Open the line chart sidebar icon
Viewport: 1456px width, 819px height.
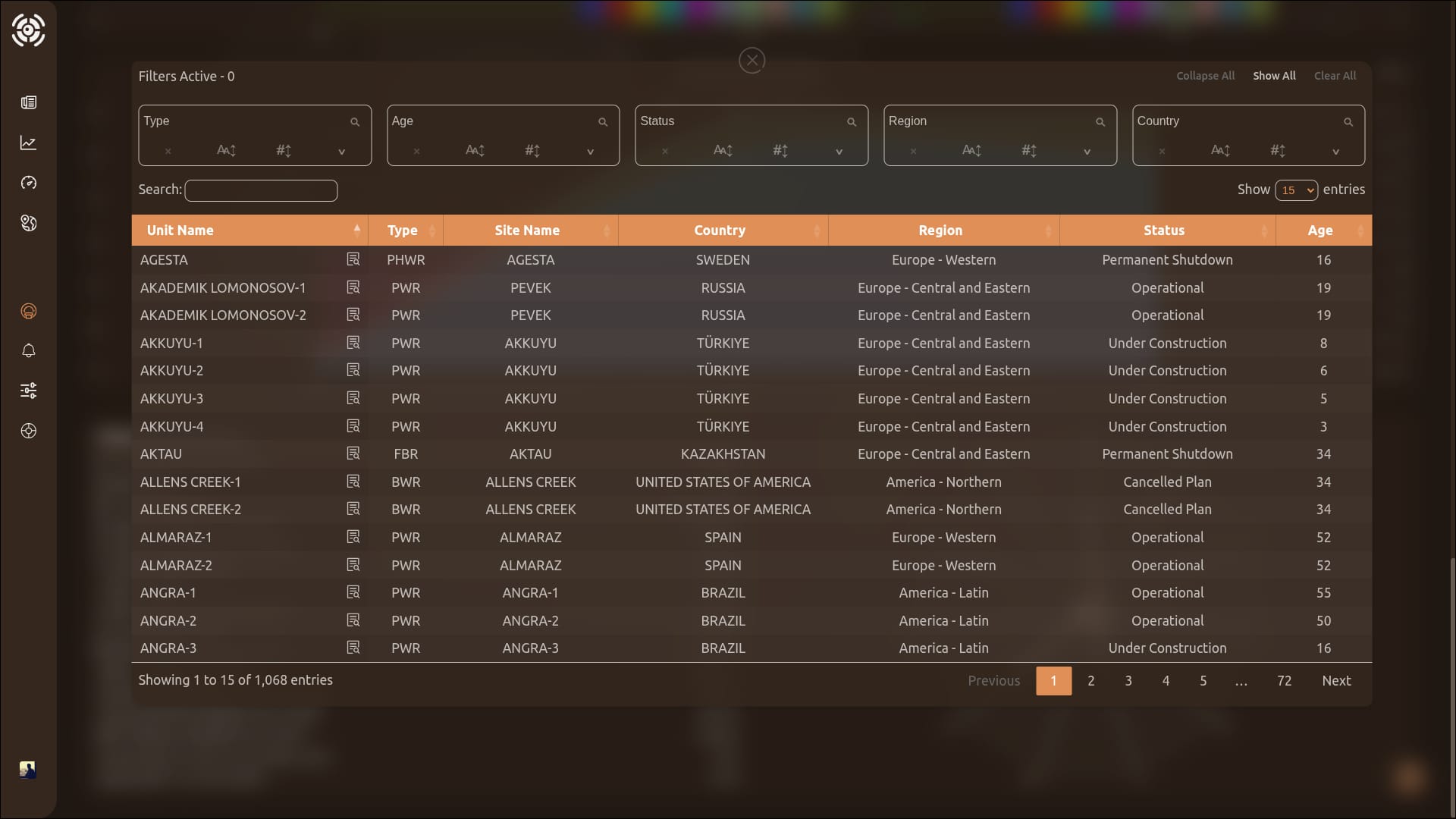click(x=29, y=143)
